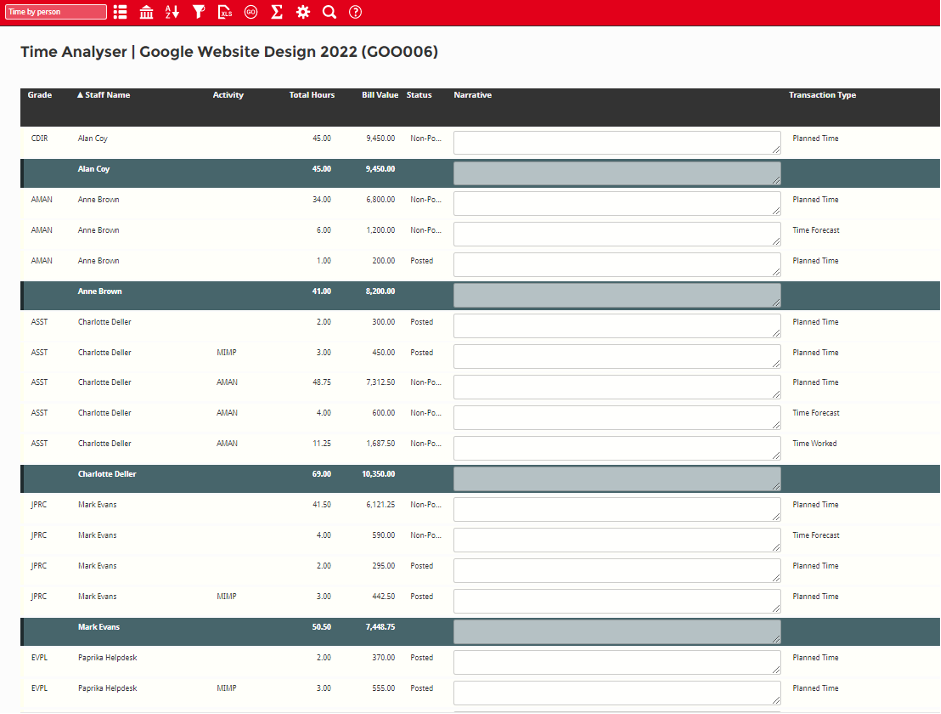Viewport: 941px width, 714px height.
Task: Click the sigma totals icon
Action: click(x=277, y=12)
